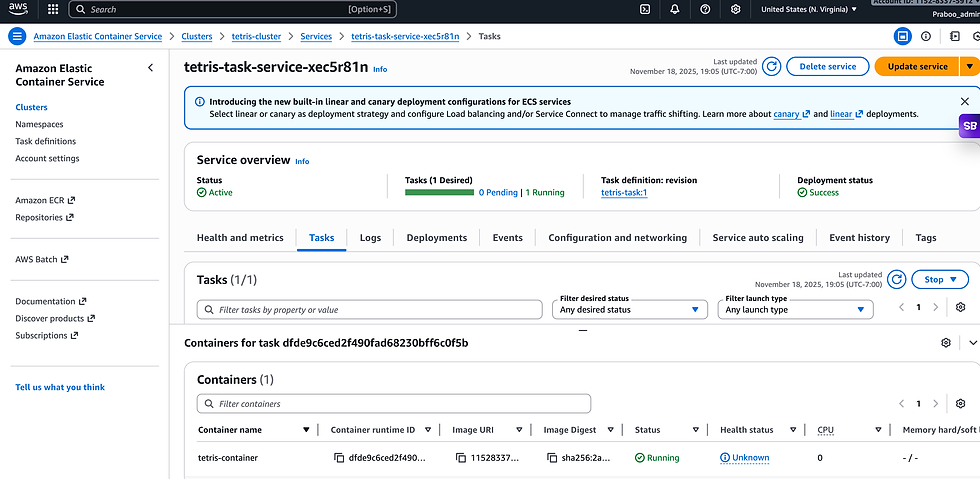Image resolution: width=980 pixels, height=479 pixels.
Task: Copy the Image URI value
Action: coord(461,458)
